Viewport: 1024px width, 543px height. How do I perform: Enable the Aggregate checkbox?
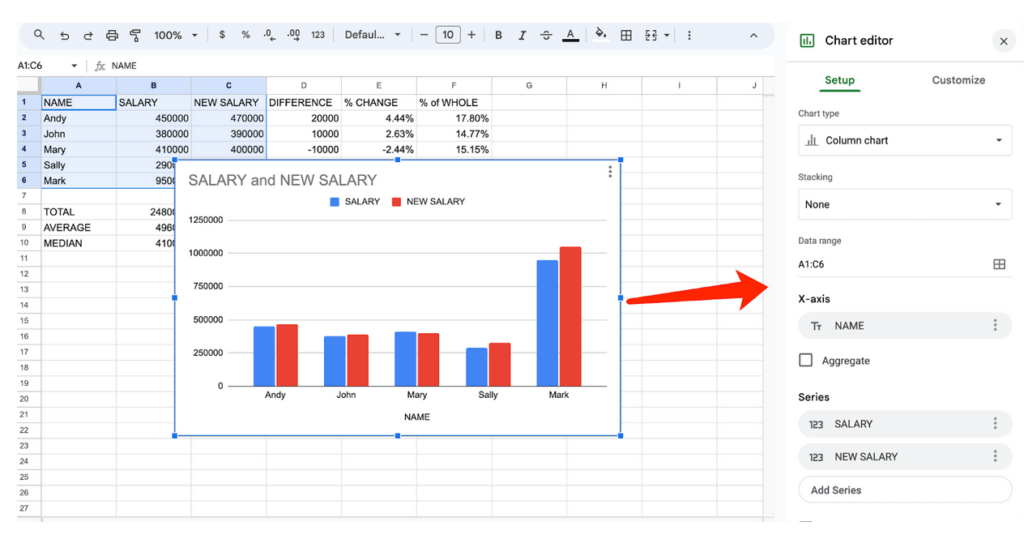point(806,360)
